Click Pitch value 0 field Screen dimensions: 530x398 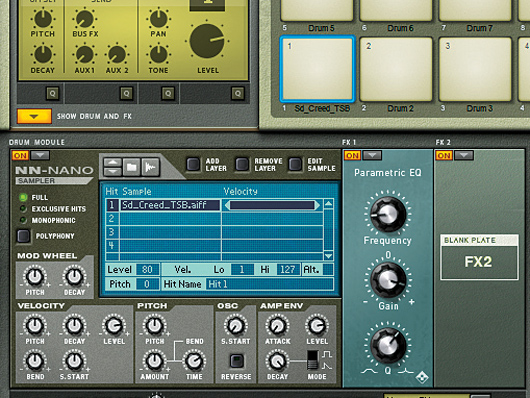click(x=147, y=284)
